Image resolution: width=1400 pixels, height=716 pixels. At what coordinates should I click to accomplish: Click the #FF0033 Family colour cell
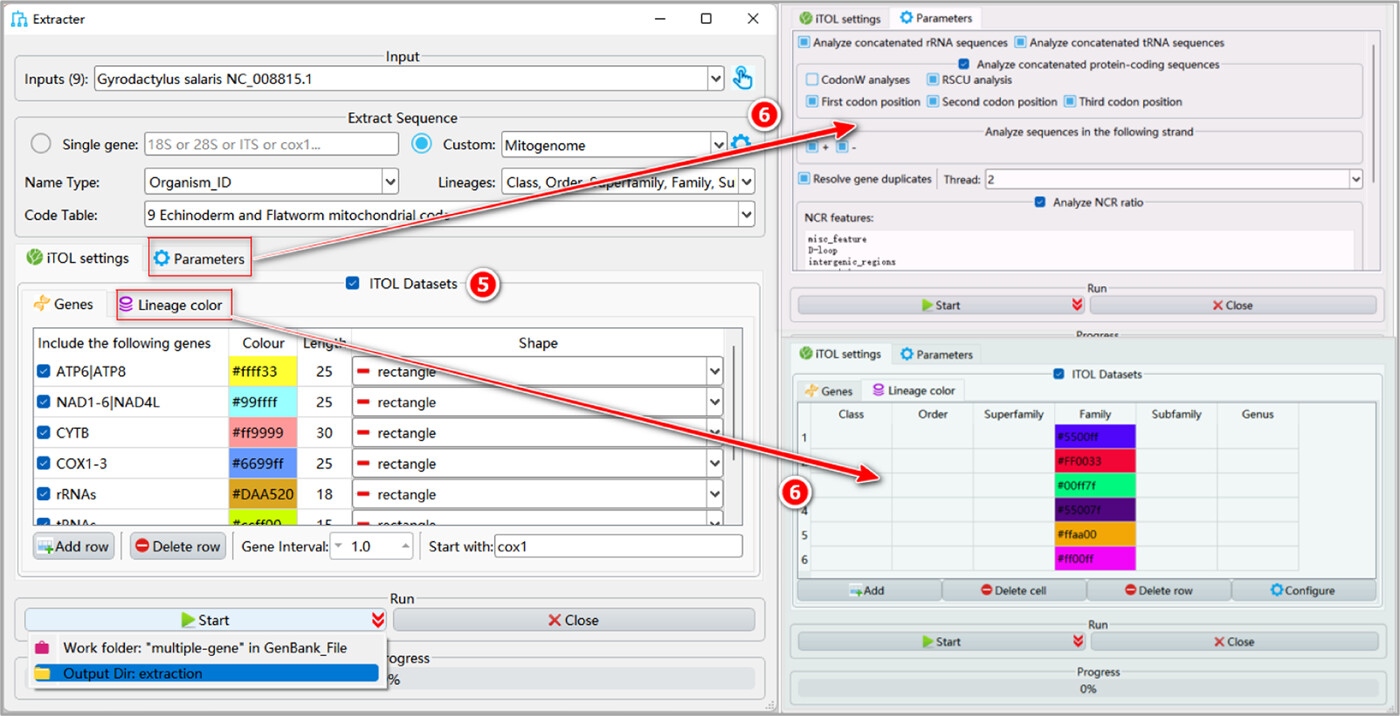[x=1095, y=461]
